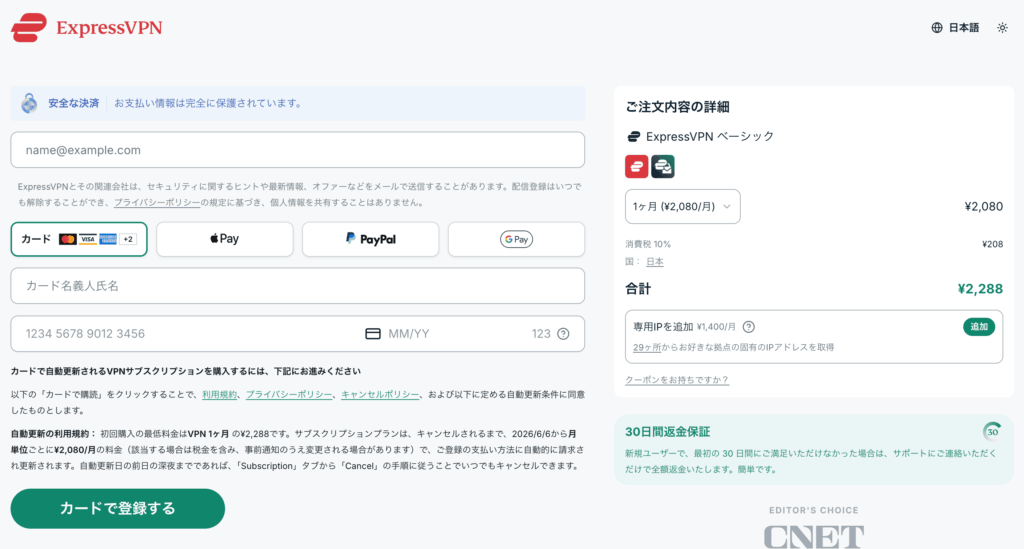Select the カード payment tab

point(79,239)
